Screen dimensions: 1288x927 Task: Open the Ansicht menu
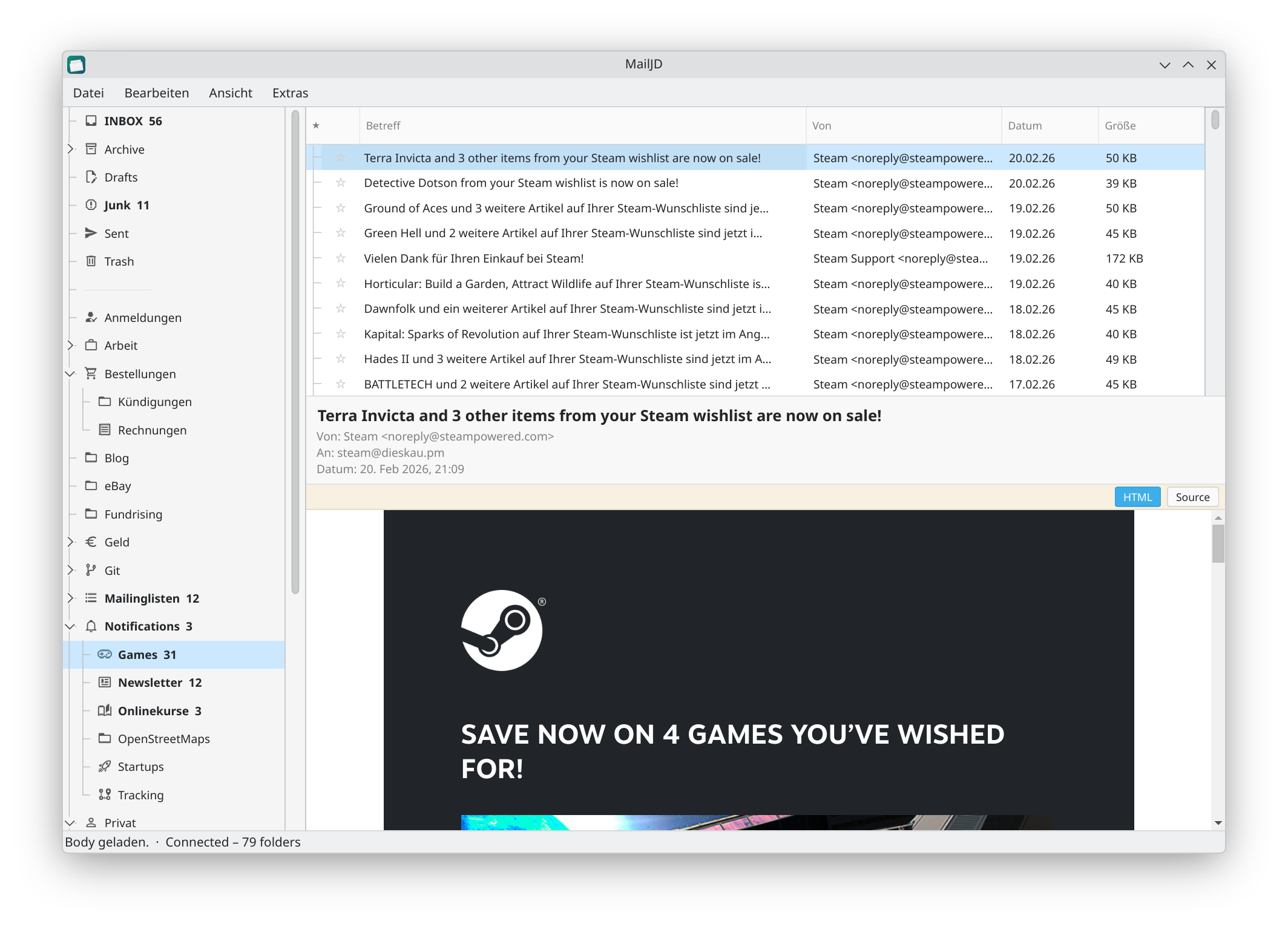coord(231,93)
